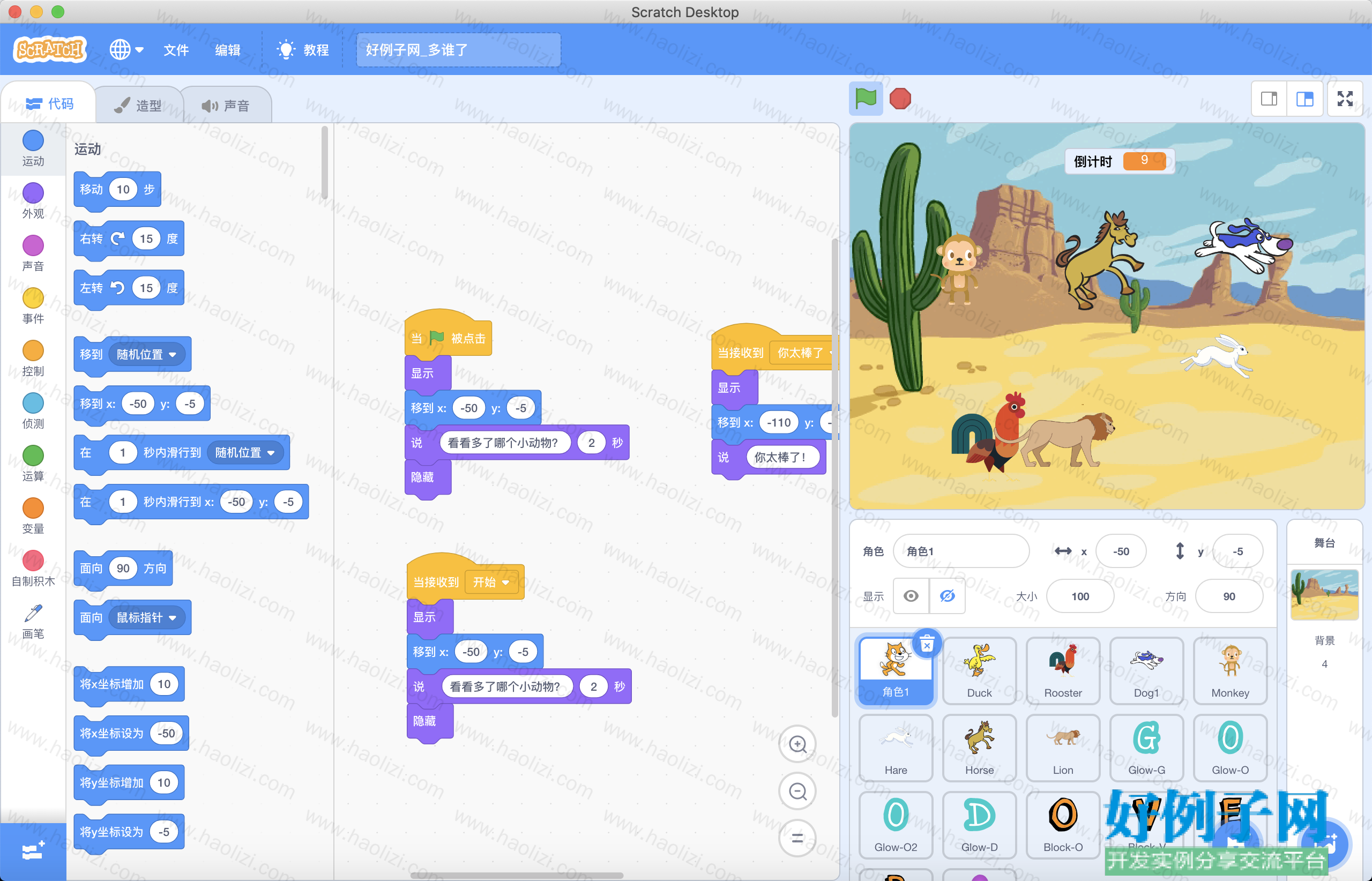Select the Dog1 sprite
Image resolution: width=1372 pixels, height=881 pixels.
(x=1146, y=670)
